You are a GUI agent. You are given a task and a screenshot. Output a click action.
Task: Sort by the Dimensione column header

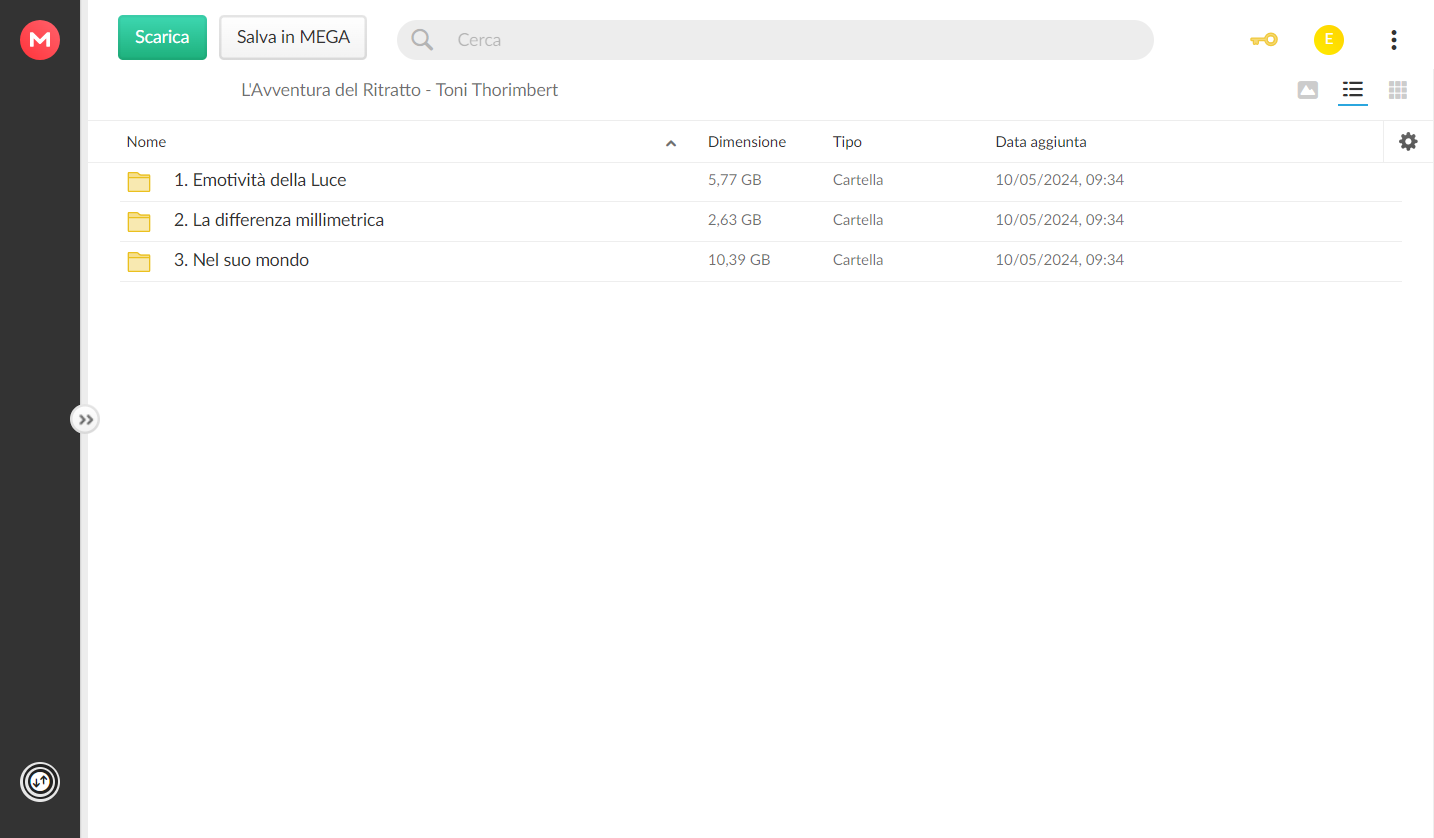pyautogui.click(x=747, y=142)
